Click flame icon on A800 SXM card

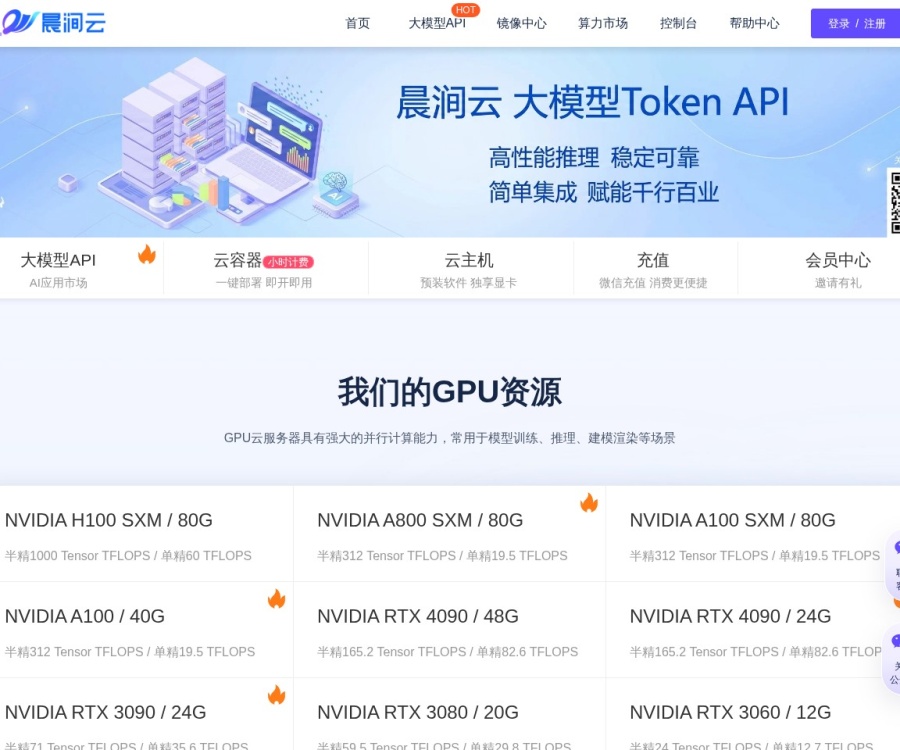(589, 503)
